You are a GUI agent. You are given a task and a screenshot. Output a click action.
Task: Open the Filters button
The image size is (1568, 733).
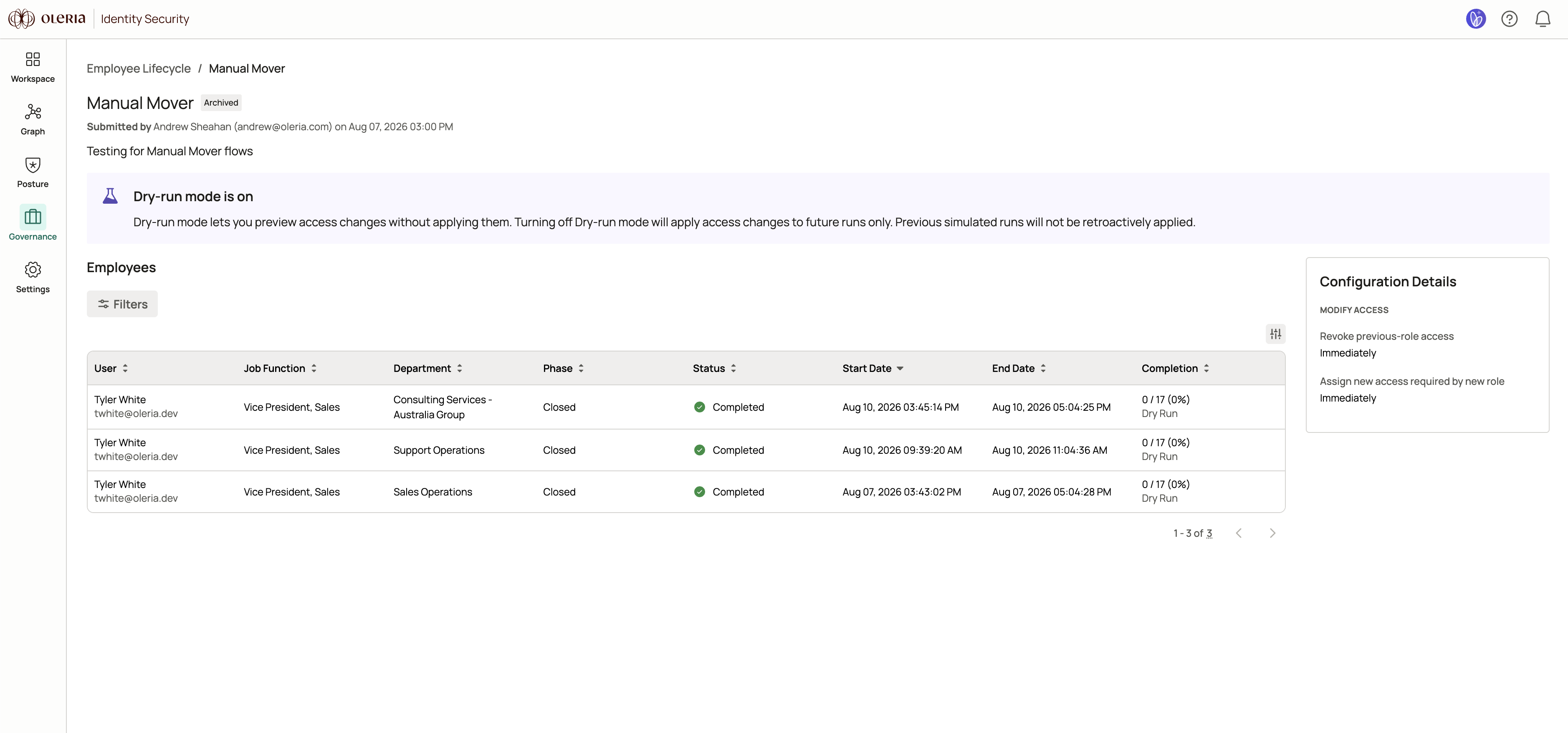[122, 304]
